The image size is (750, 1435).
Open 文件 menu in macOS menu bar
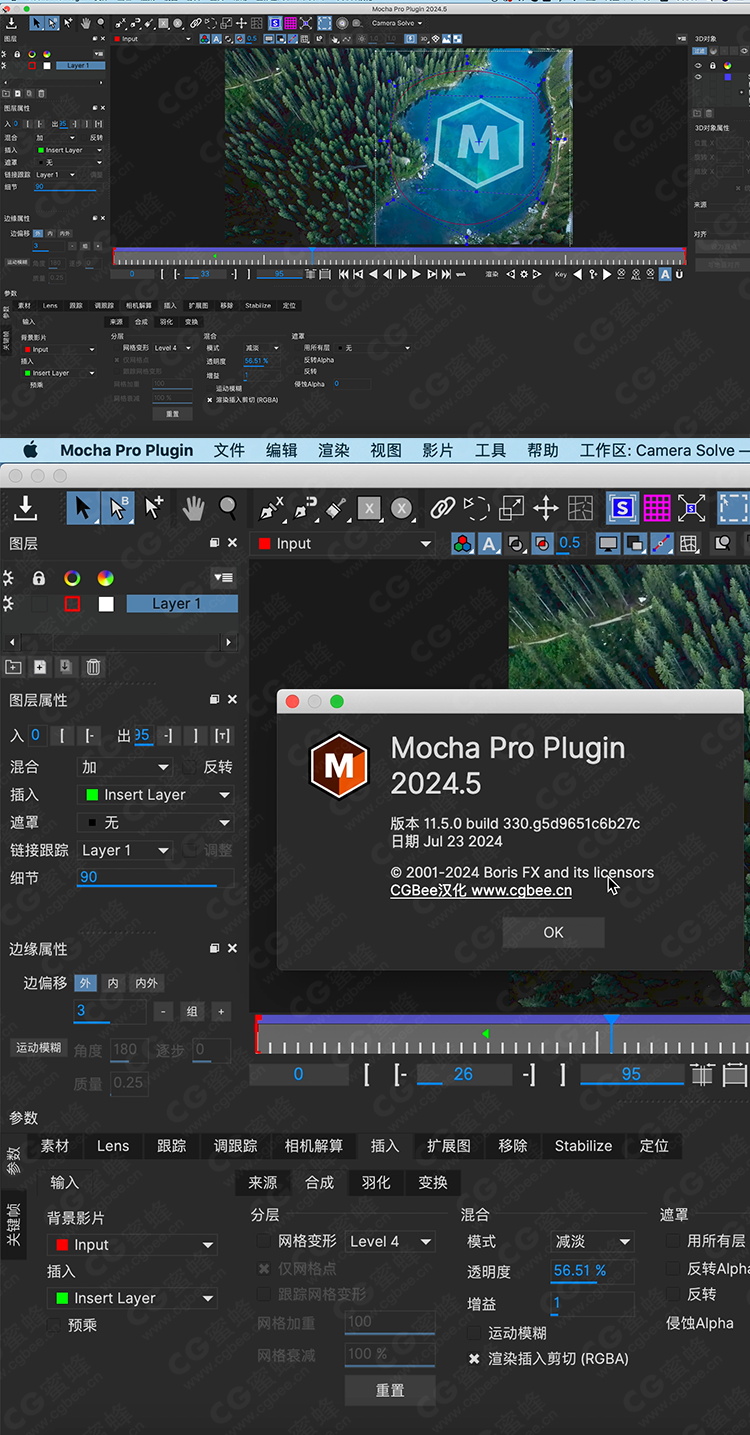(229, 450)
